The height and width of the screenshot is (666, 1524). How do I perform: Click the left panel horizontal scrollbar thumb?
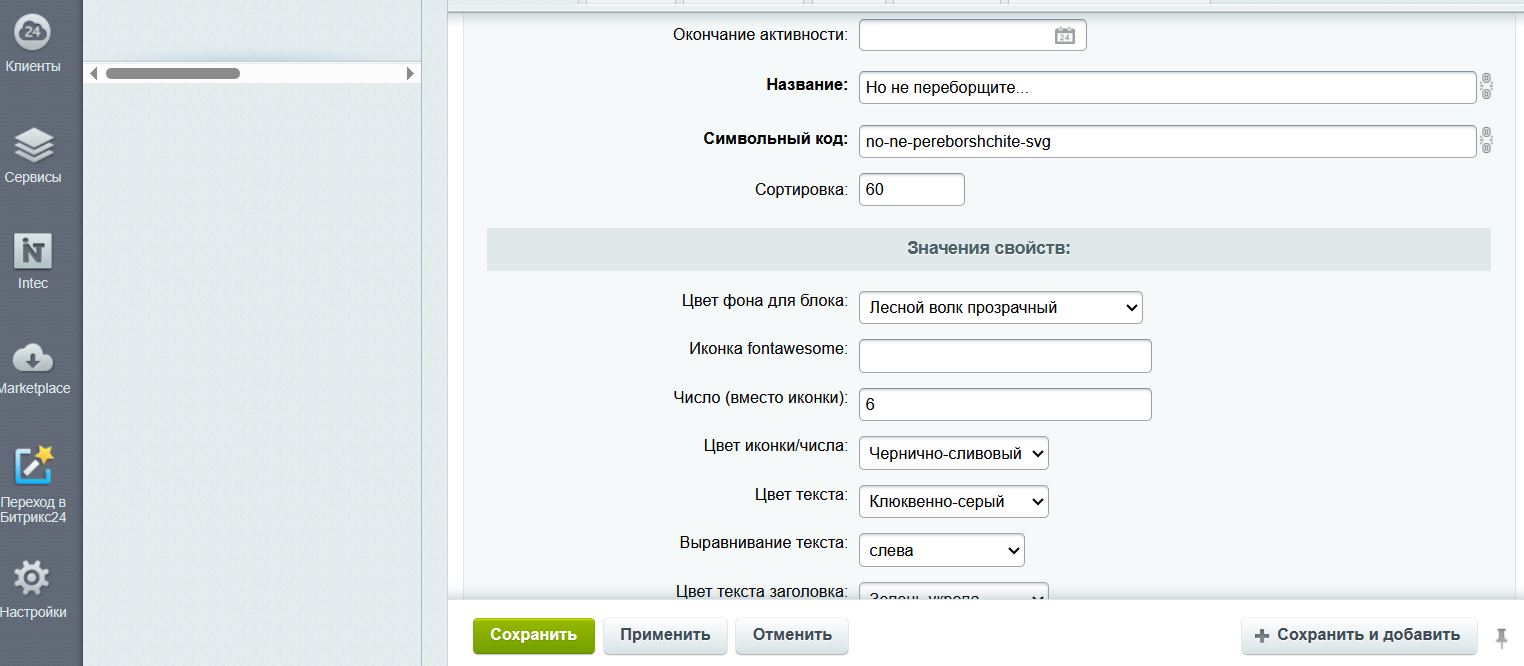tap(172, 73)
